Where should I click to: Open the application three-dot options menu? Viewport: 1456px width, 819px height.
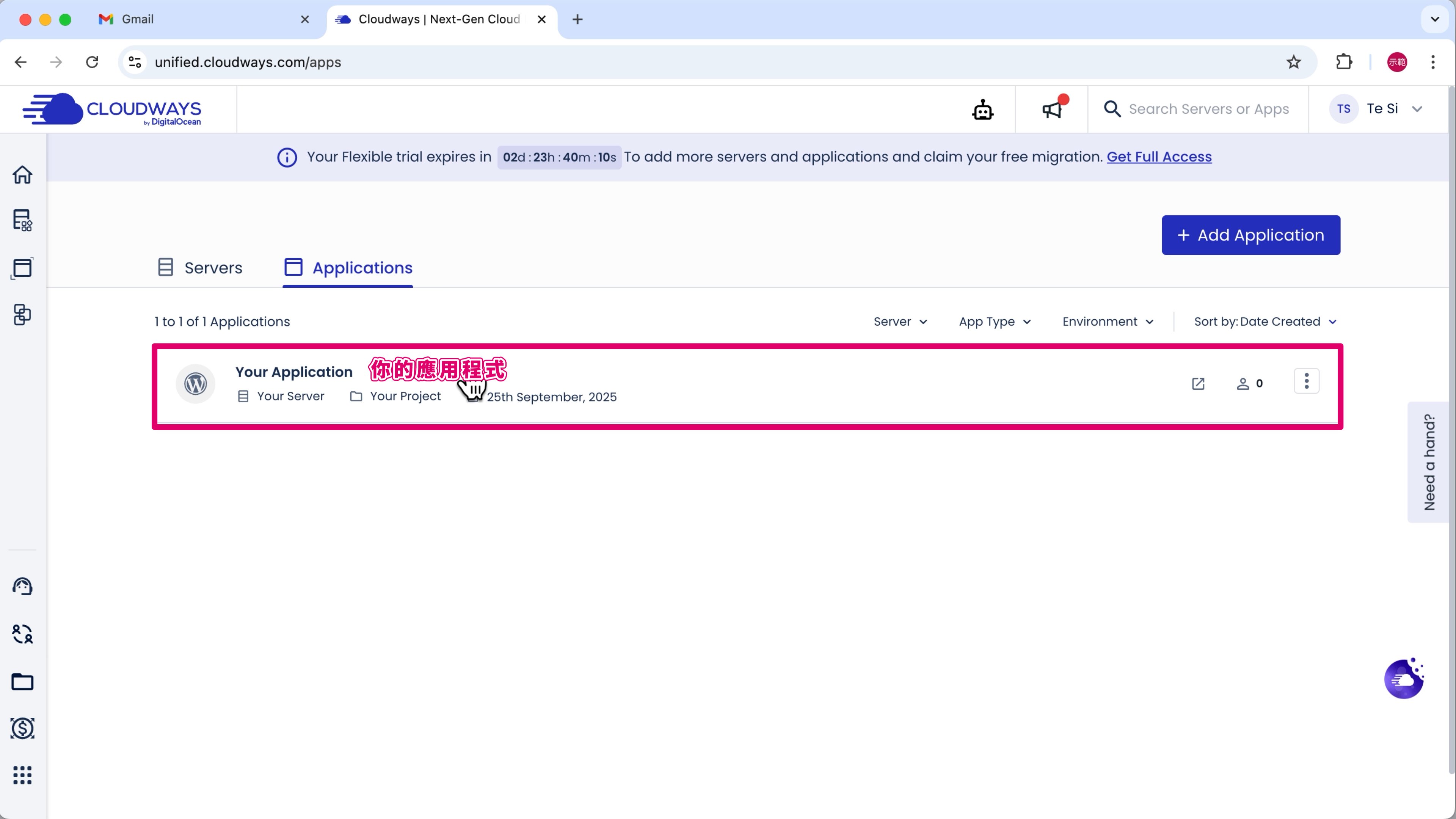point(1306,381)
